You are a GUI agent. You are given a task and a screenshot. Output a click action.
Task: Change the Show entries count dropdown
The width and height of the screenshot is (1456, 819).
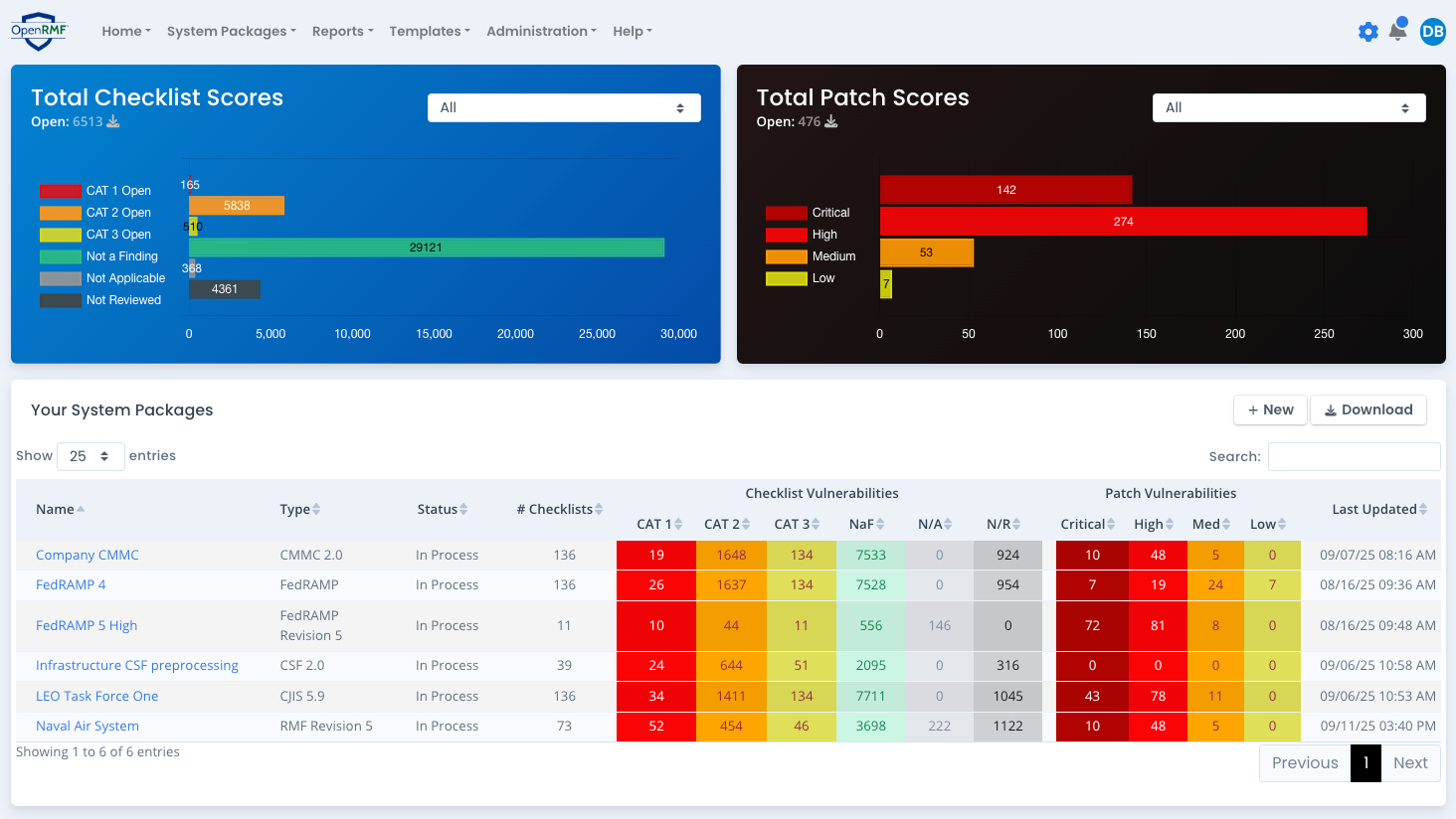(91, 456)
